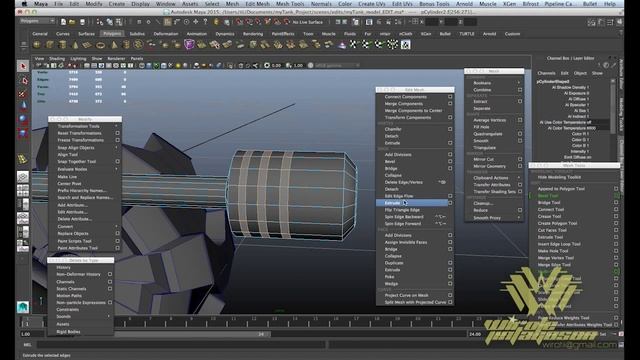Open option box for Non-Deformer History
Image resolution: width=640 pixels, height=360 pixels.
[110, 274]
